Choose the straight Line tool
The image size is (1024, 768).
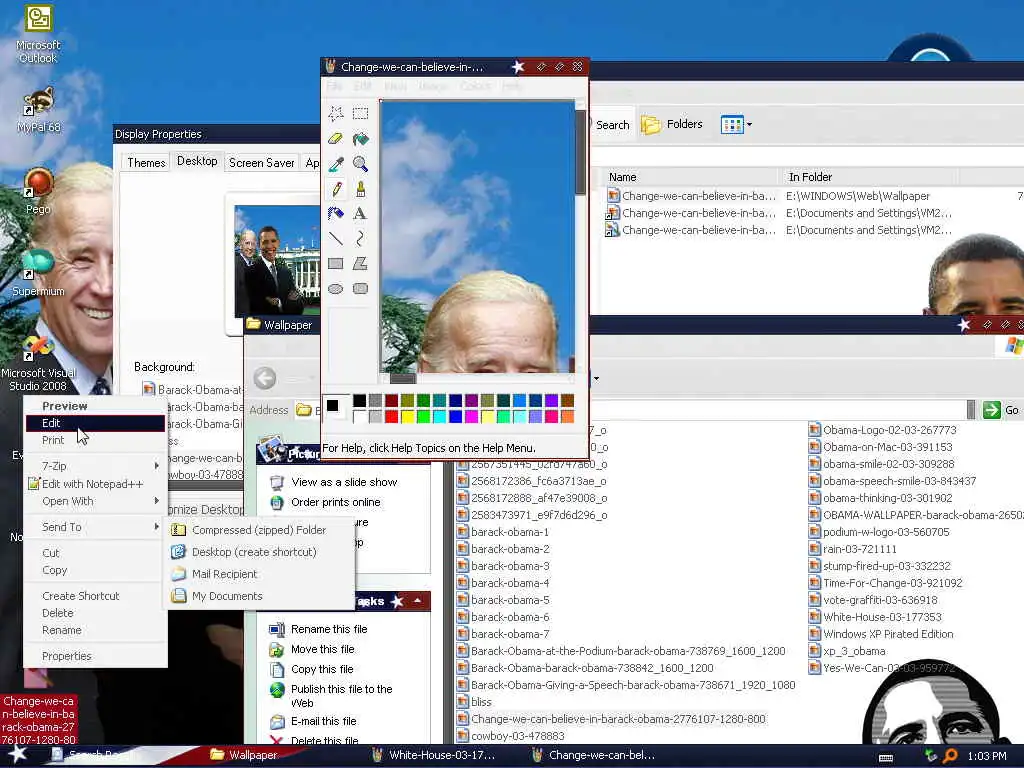pos(336,238)
